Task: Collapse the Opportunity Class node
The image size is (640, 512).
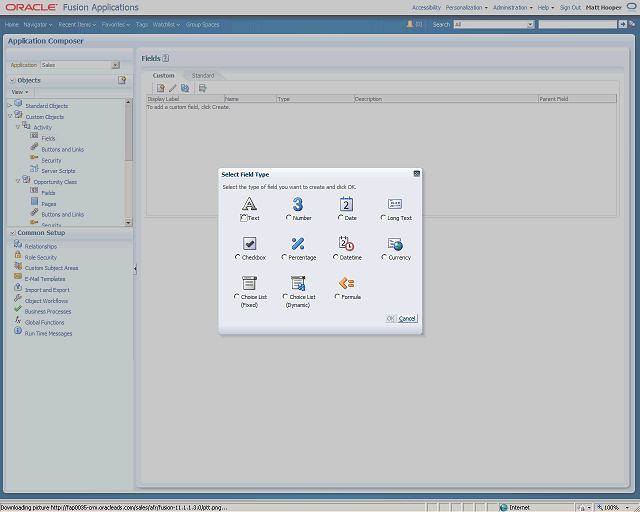Action: [18, 181]
